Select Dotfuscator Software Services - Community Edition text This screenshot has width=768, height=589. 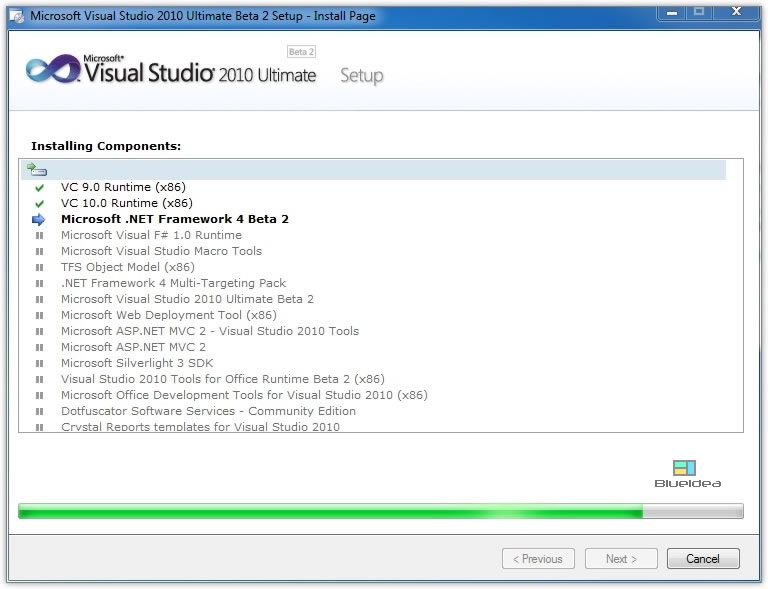pos(209,411)
